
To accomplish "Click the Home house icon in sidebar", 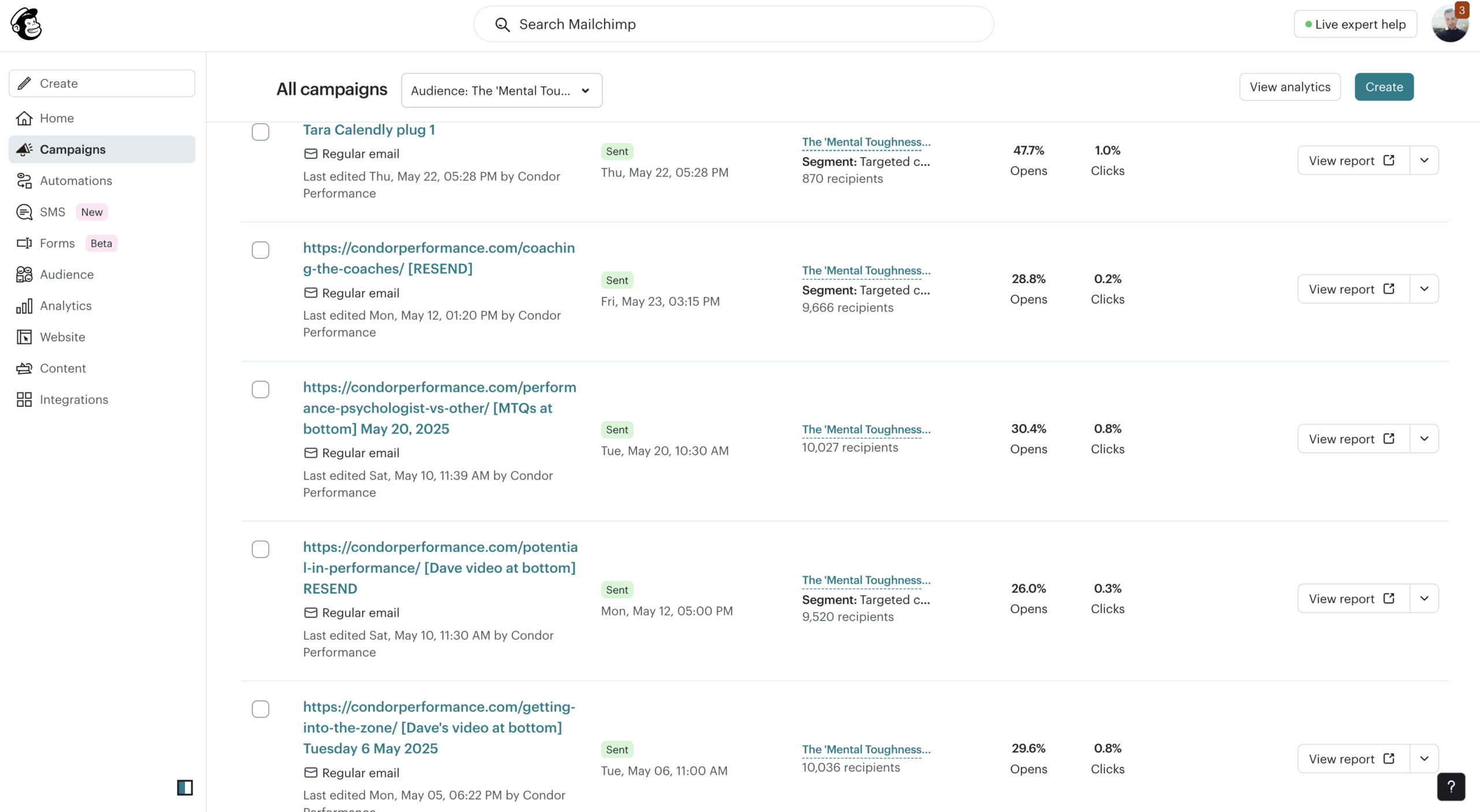I will pyautogui.click(x=24, y=118).
